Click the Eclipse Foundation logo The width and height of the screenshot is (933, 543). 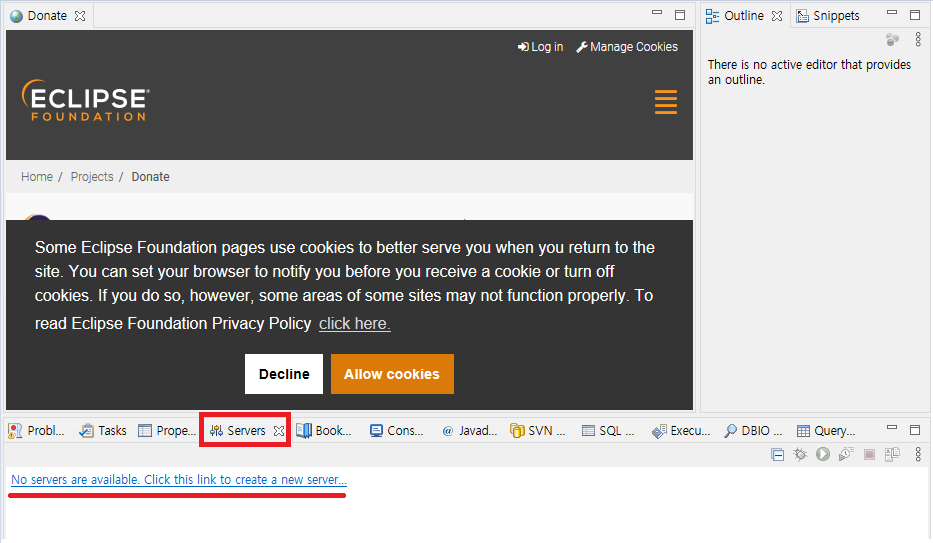pos(86,101)
